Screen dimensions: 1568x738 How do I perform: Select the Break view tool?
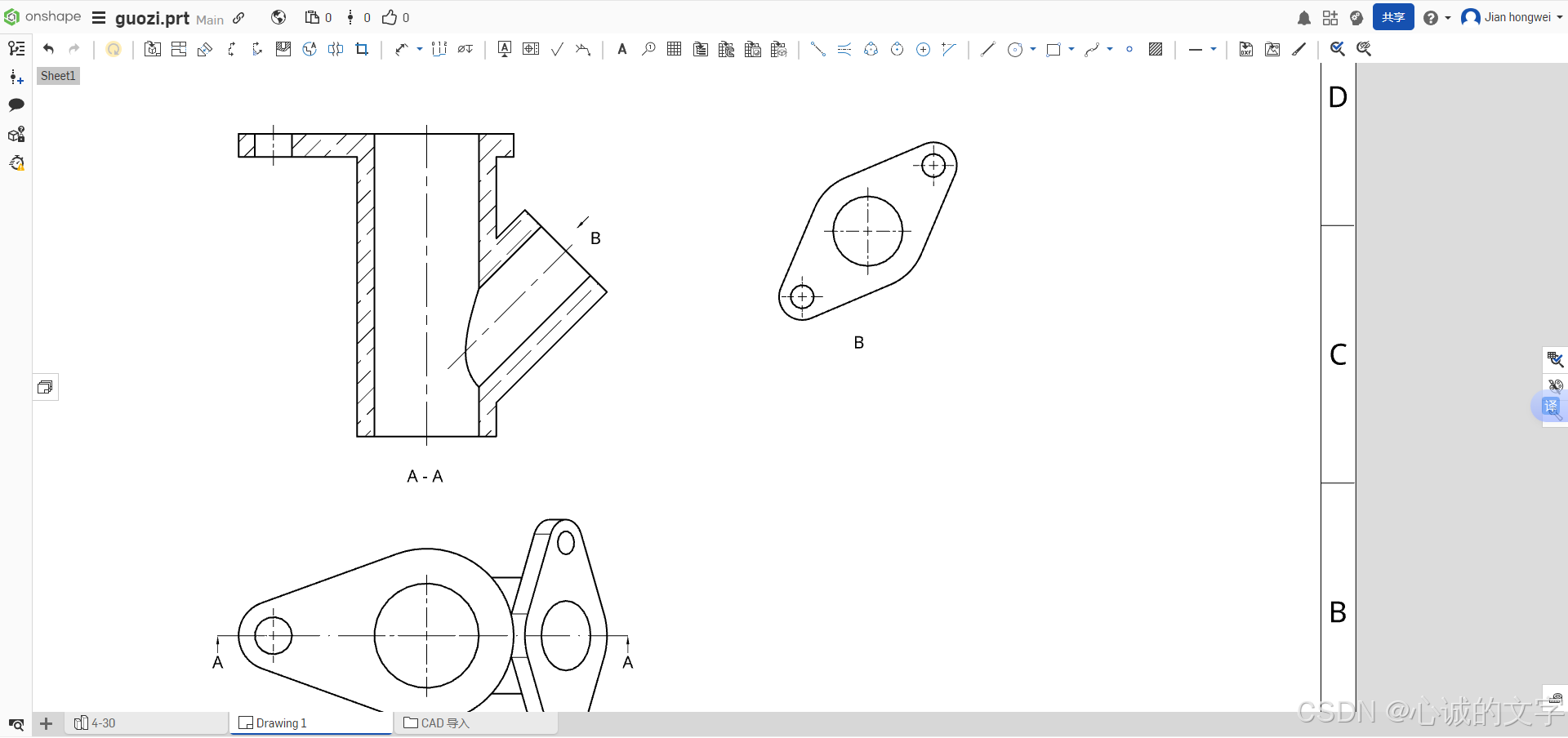click(336, 49)
